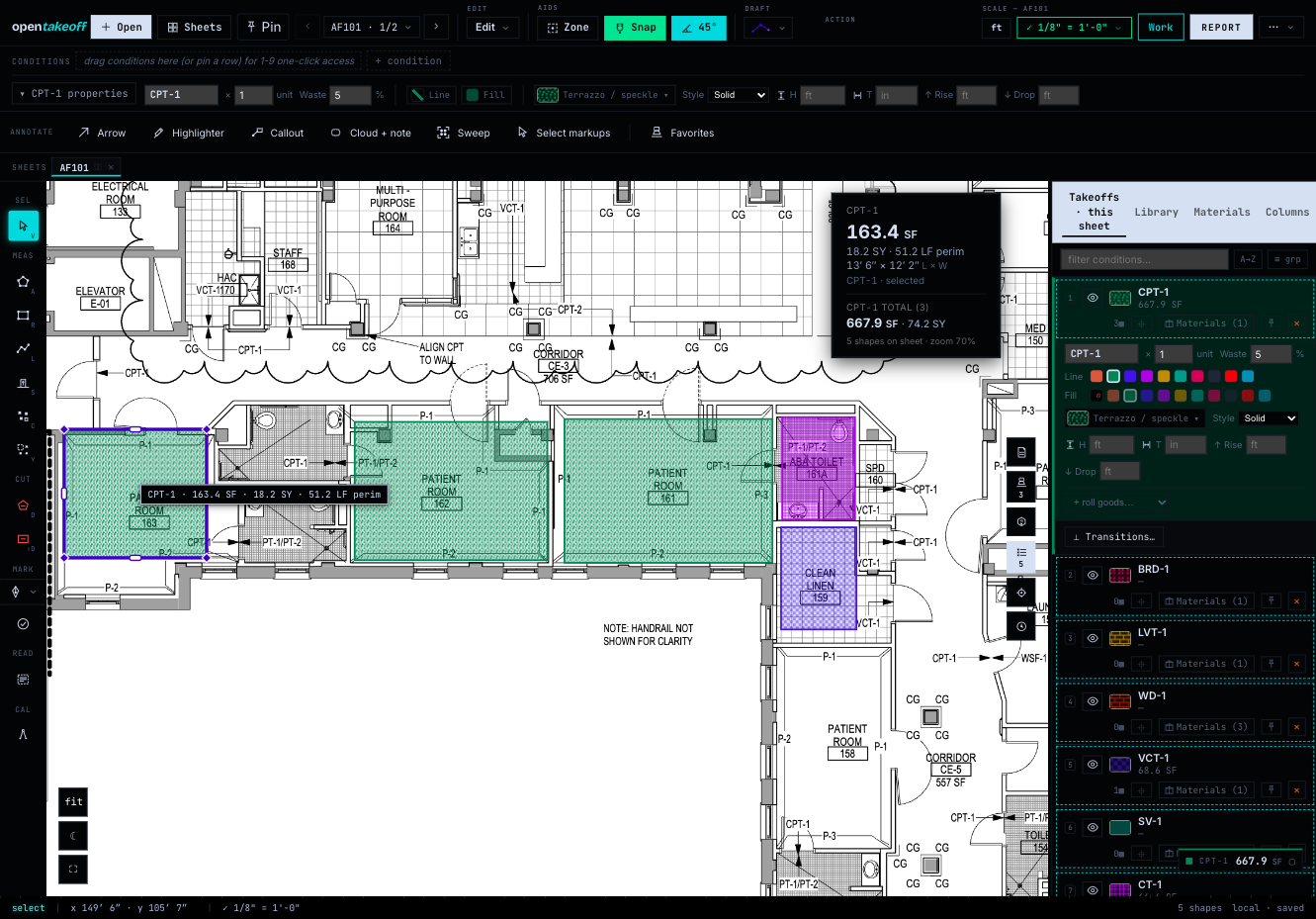Screen dimensions: 1316x919
Task: Pin the CPT-1 condition row
Action: click(1272, 323)
